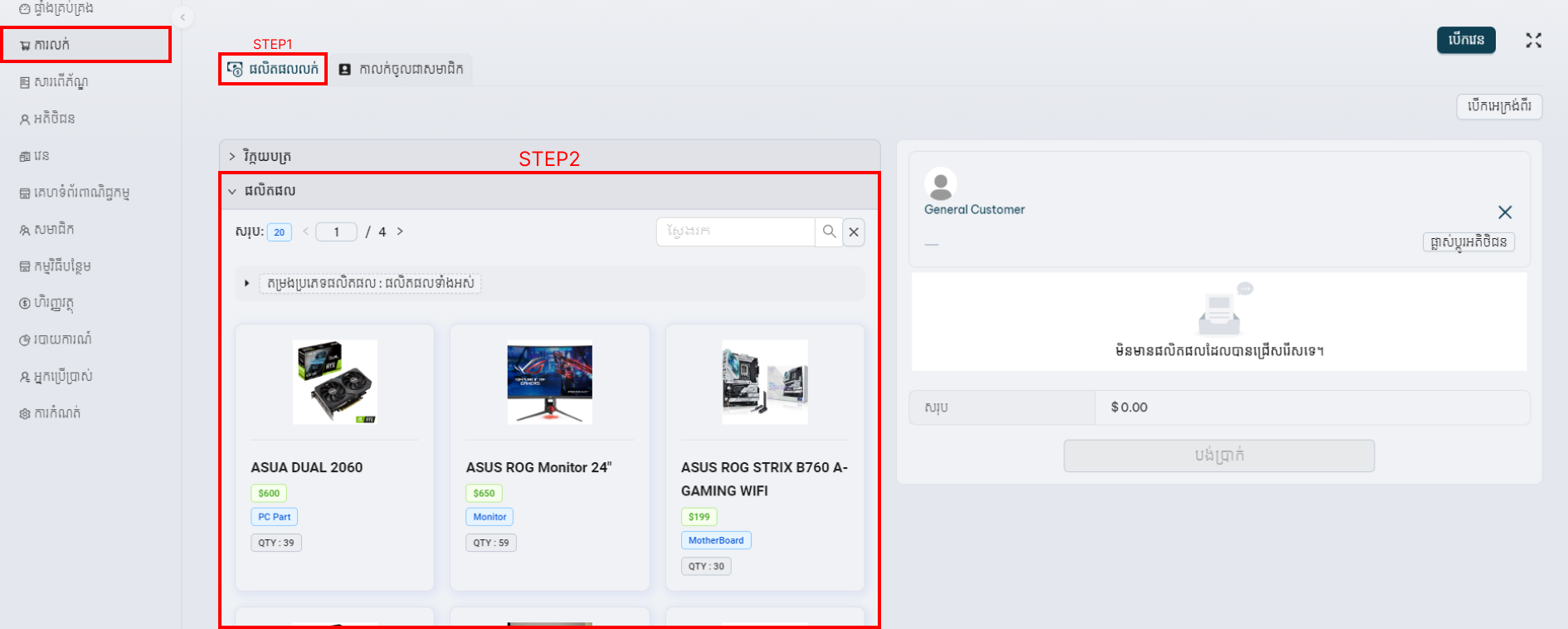Go to next product page arrow
The width and height of the screenshot is (1568, 629).
click(400, 232)
